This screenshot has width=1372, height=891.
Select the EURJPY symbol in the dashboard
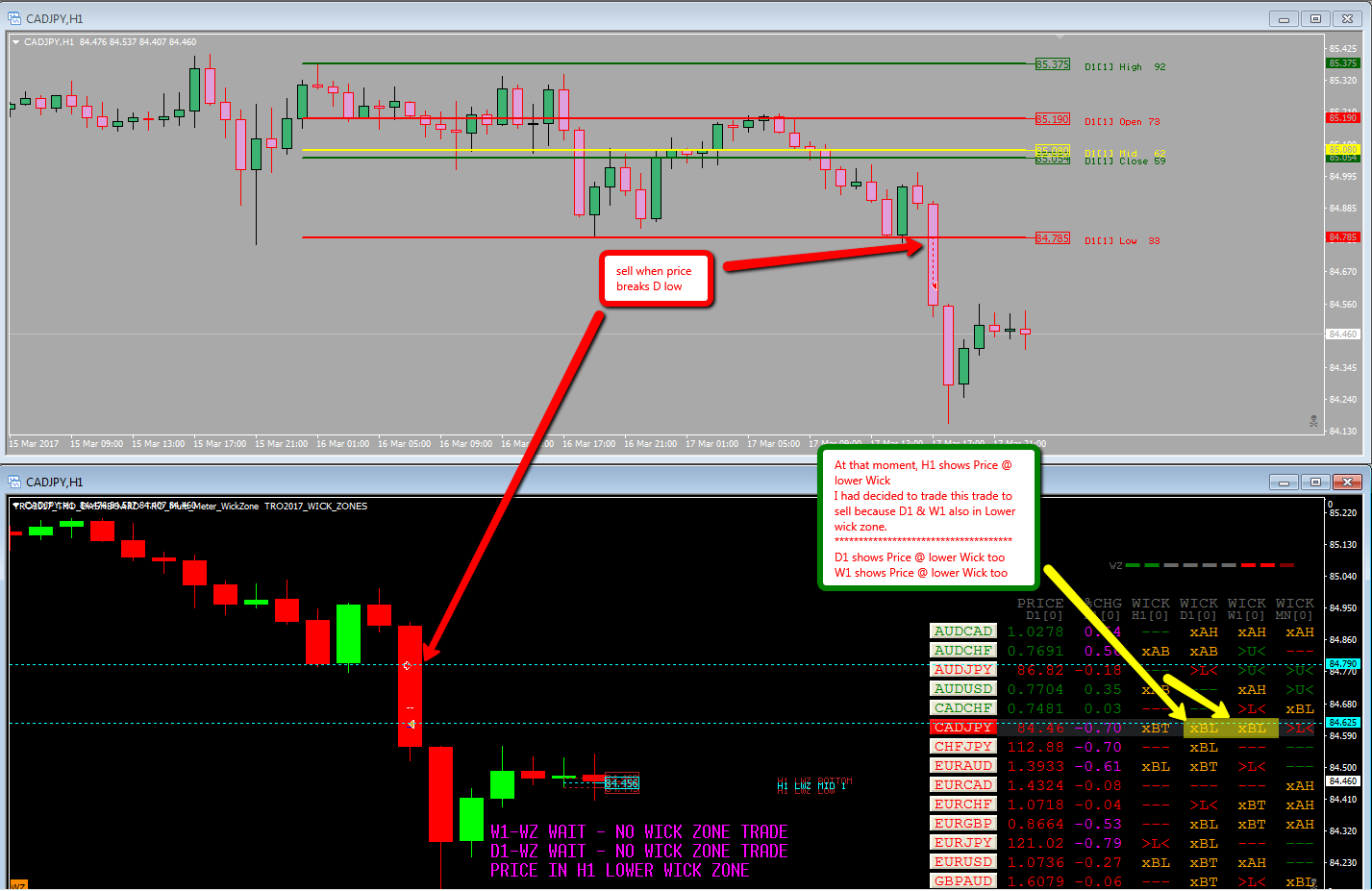963,843
